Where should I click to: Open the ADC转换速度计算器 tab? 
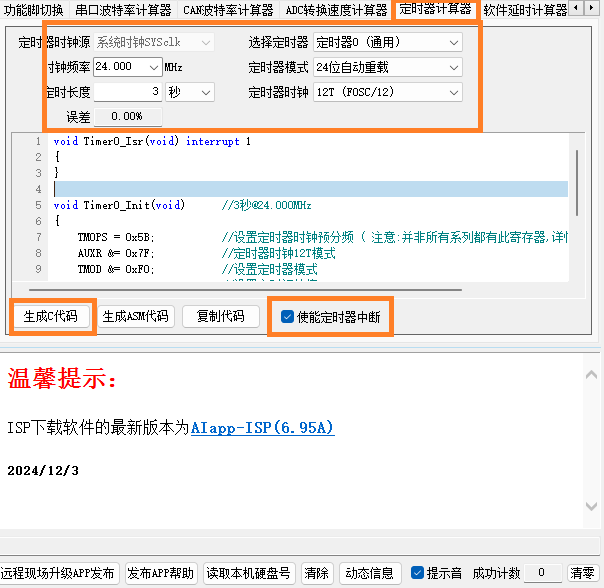[336, 10]
